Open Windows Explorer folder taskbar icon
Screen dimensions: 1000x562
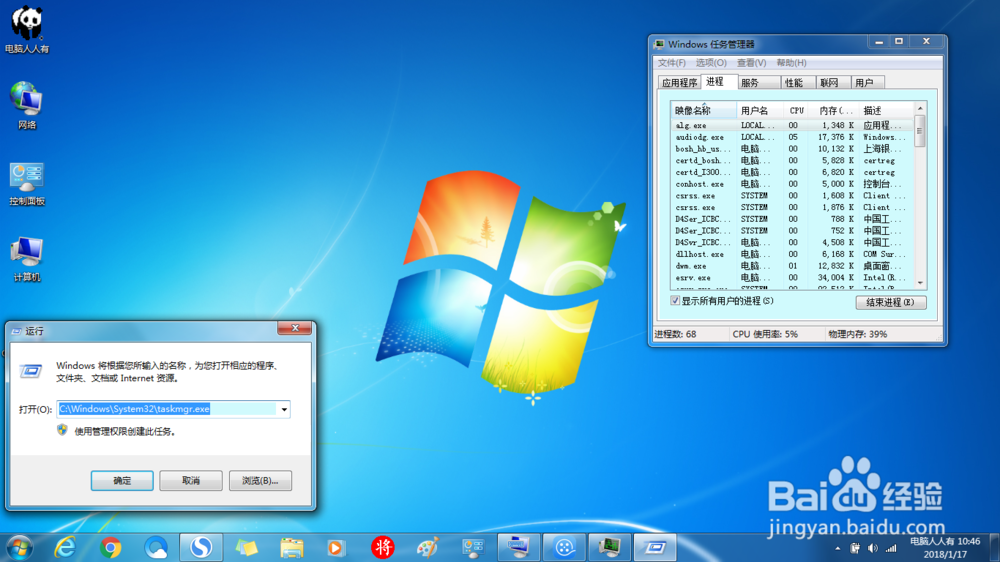[x=291, y=547]
